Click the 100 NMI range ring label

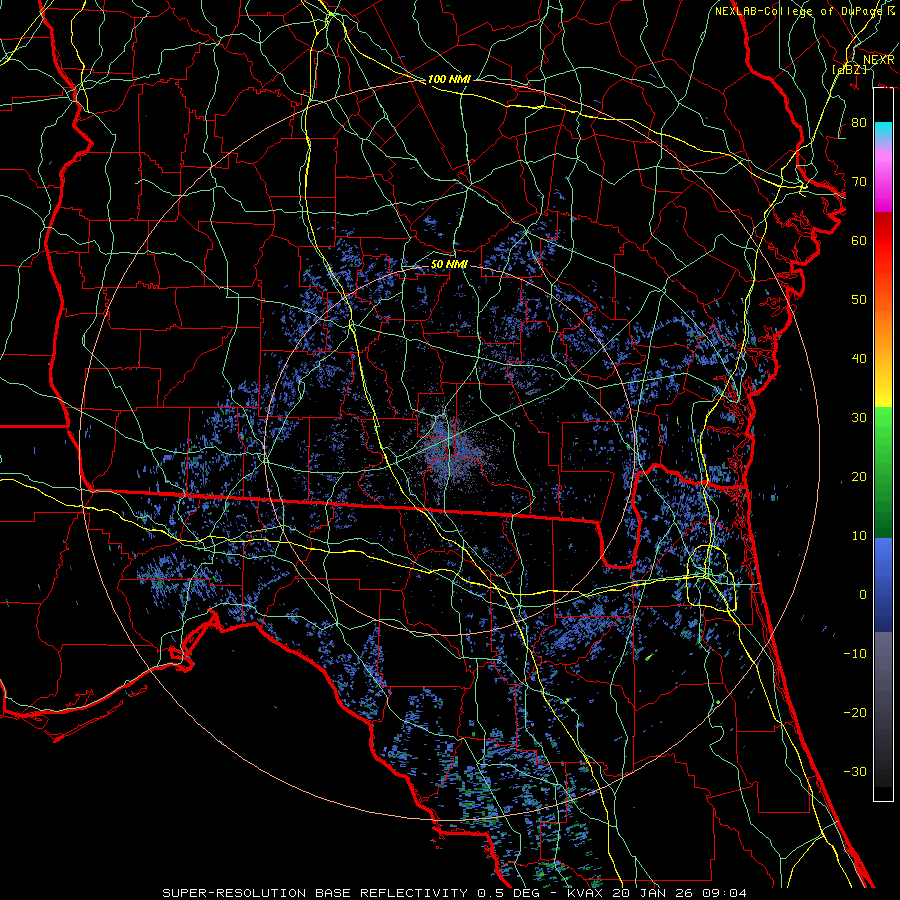[x=449, y=79]
